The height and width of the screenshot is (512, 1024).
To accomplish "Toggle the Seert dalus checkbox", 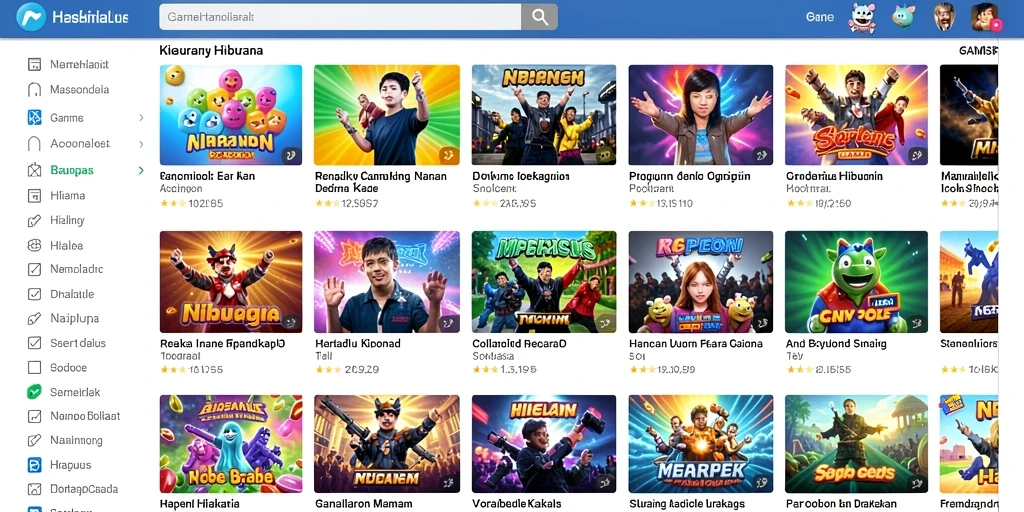I will click(x=35, y=343).
